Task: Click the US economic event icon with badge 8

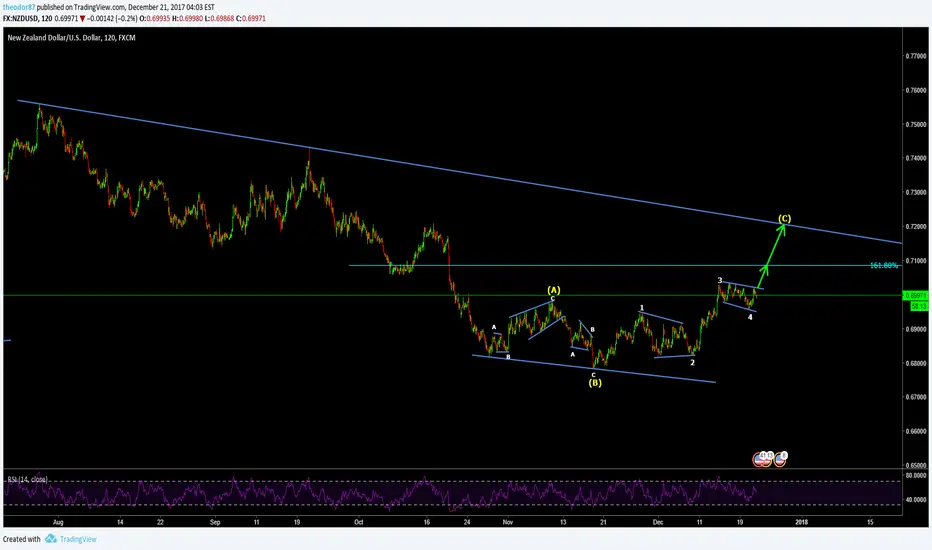Action: pyautogui.click(x=780, y=459)
